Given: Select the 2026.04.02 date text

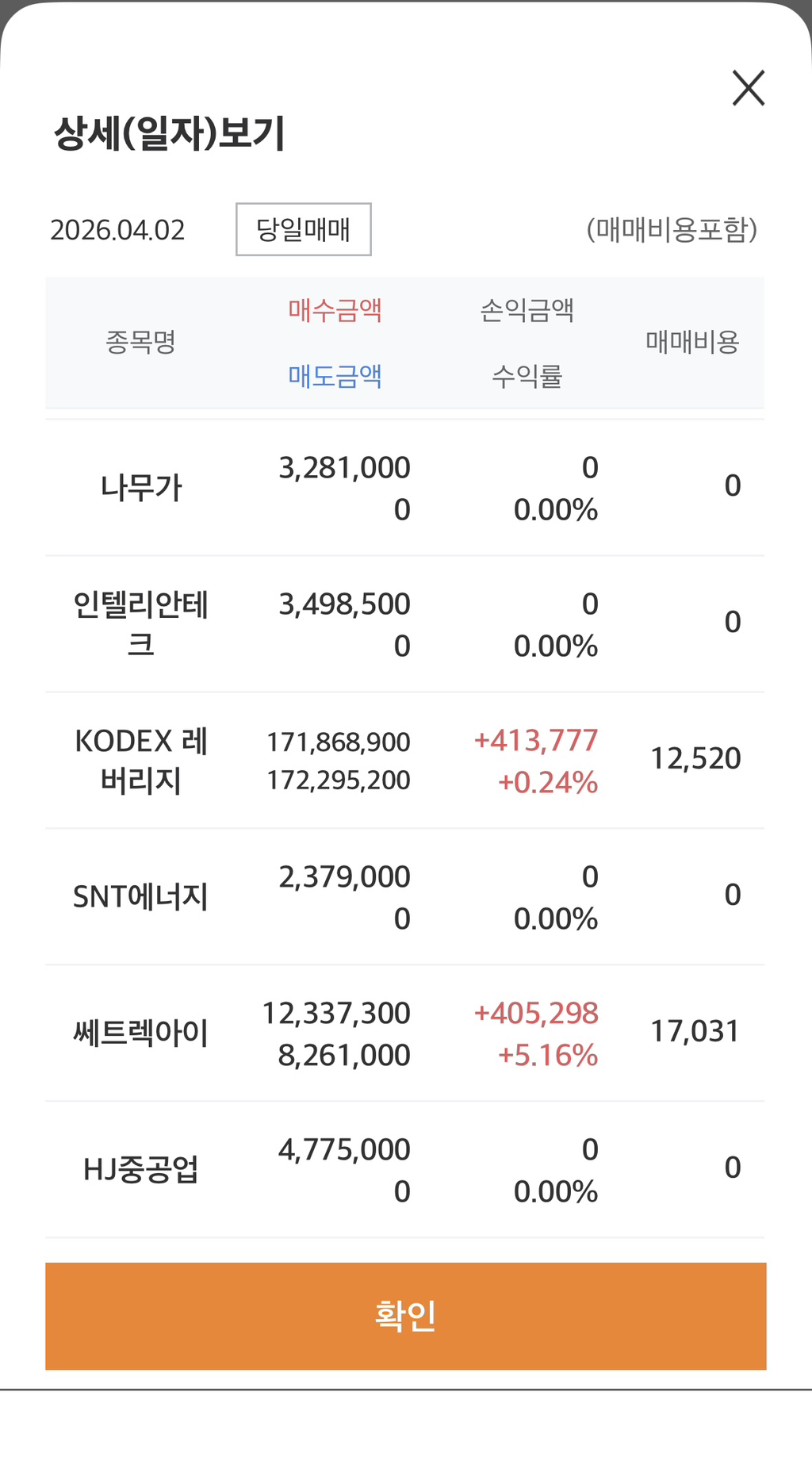Looking at the screenshot, I should point(117,230).
